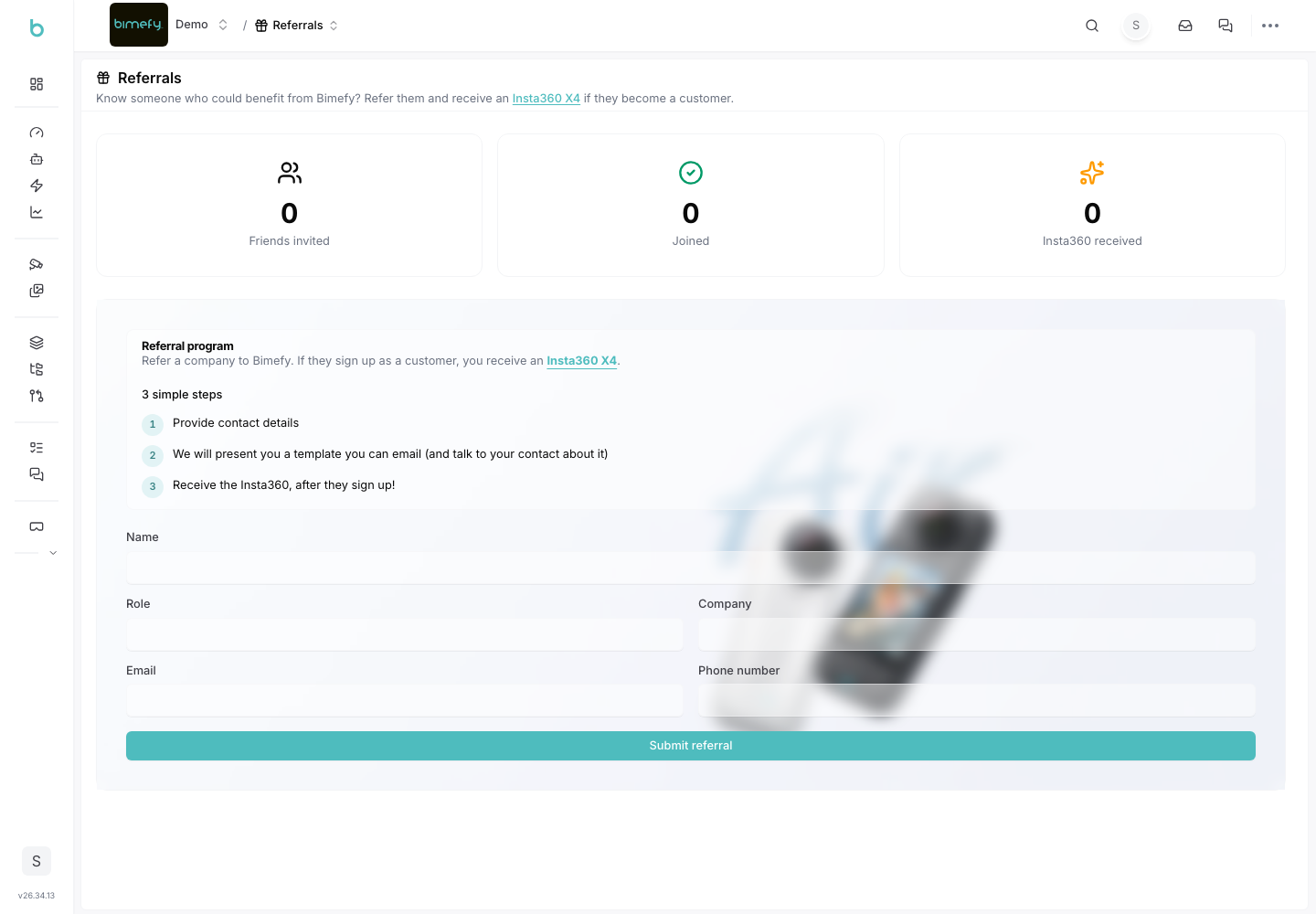The height and width of the screenshot is (914, 1316).
Task: Open the robot bot icon in sidebar
Action: [x=37, y=159]
